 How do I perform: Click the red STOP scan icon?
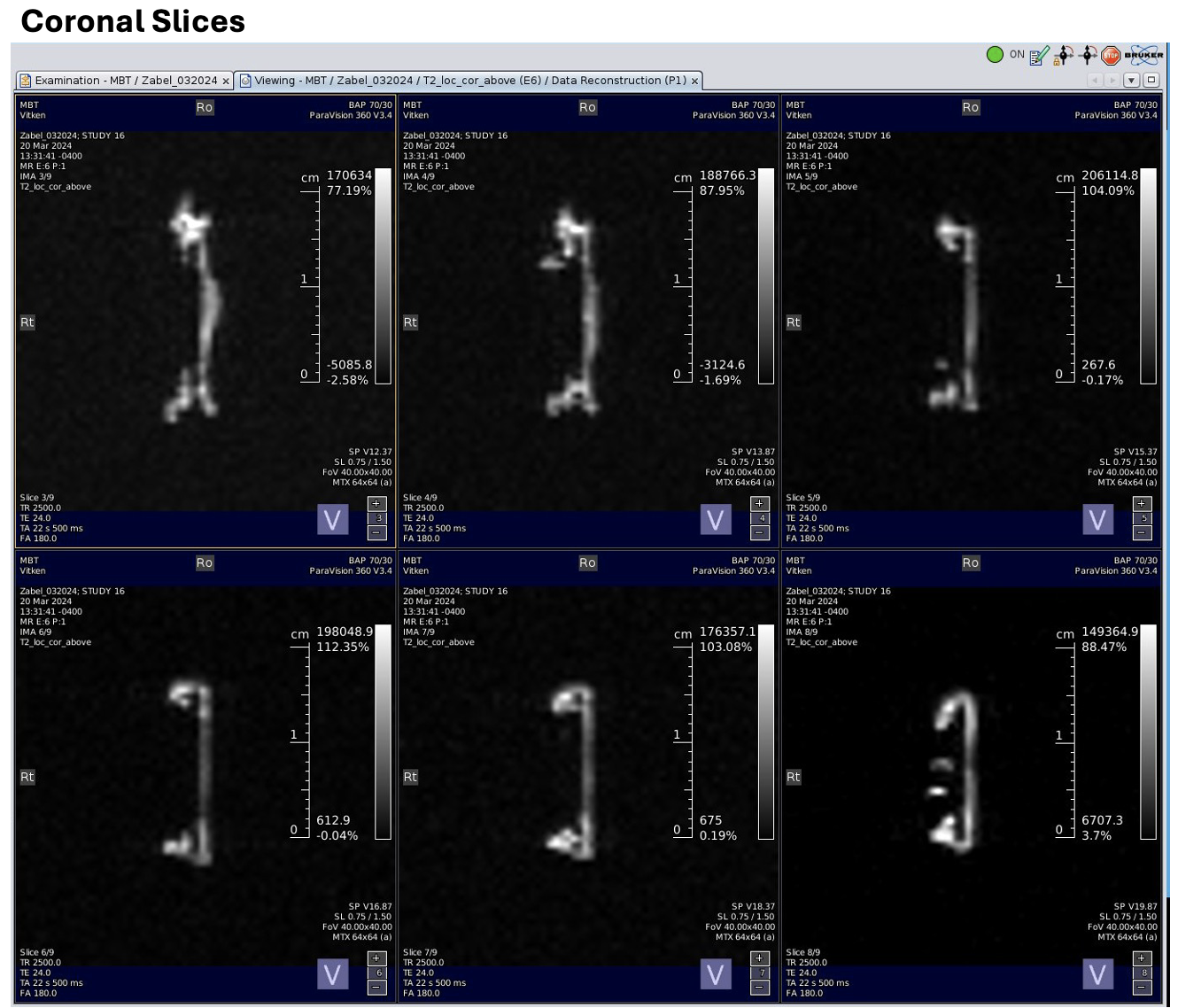pos(1111,56)
